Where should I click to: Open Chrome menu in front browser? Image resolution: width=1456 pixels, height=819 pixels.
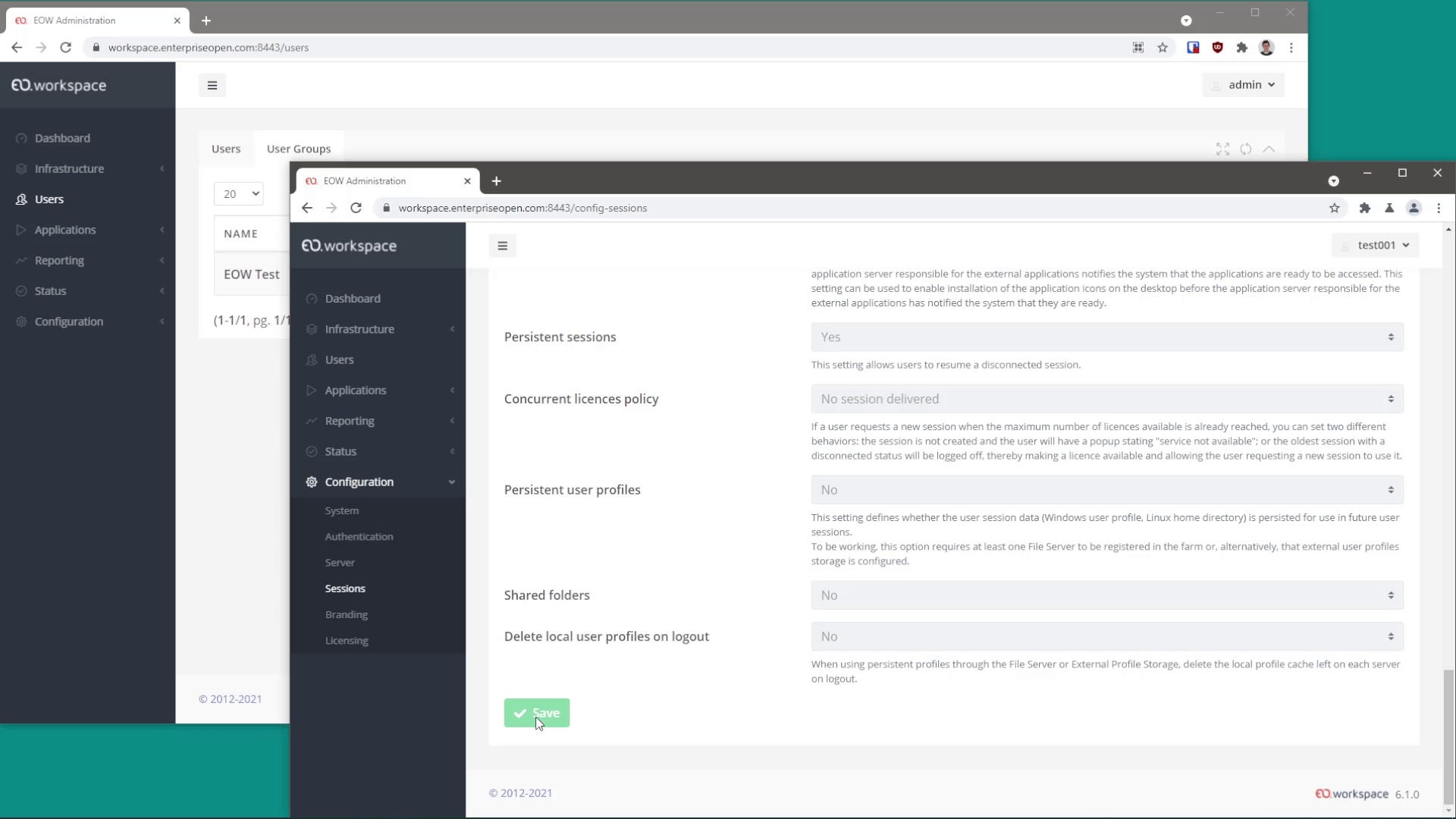pyautogui.click(x=1439, y=208)
